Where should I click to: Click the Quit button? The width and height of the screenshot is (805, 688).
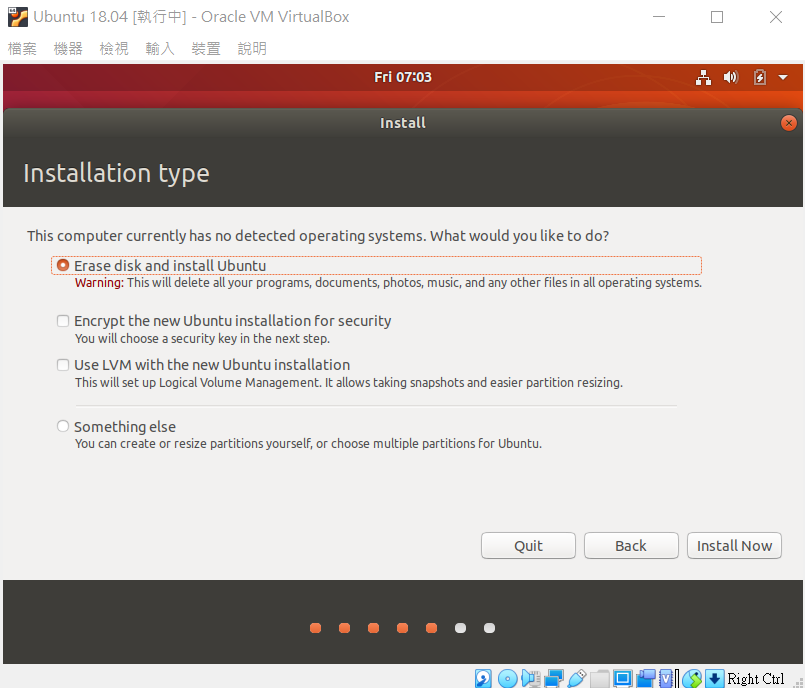point(528,545)
